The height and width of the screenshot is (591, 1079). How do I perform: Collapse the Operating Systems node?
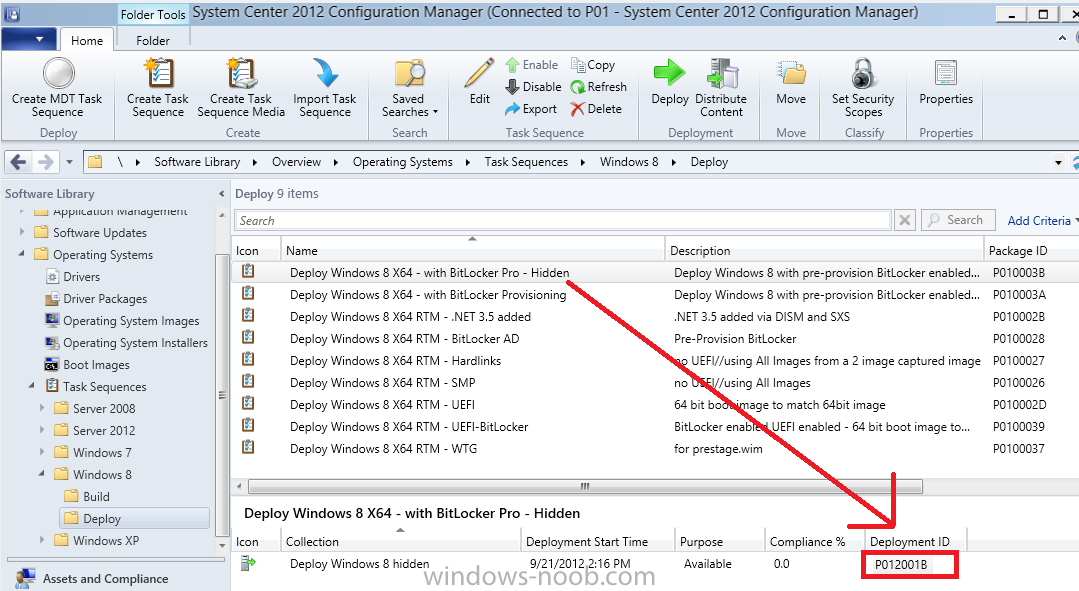tap(22, 254)
